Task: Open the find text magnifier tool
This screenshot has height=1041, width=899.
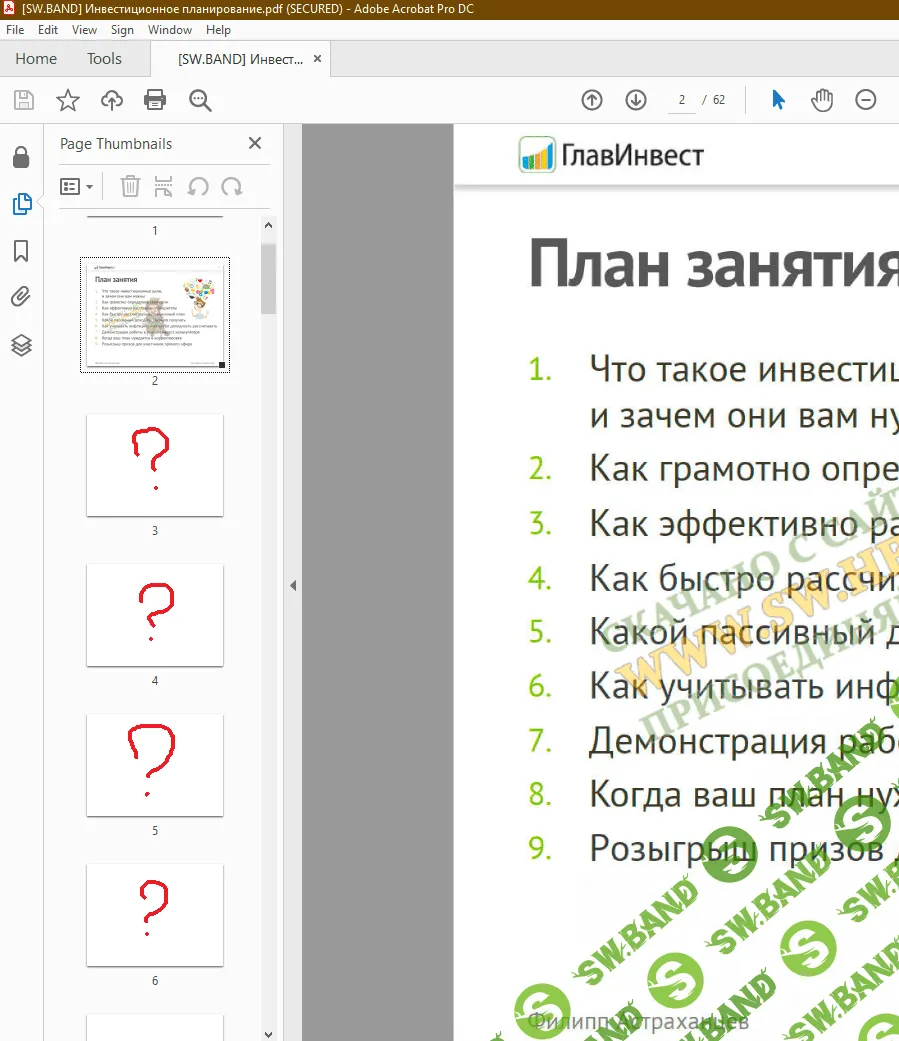Action: tap(200, 100)
